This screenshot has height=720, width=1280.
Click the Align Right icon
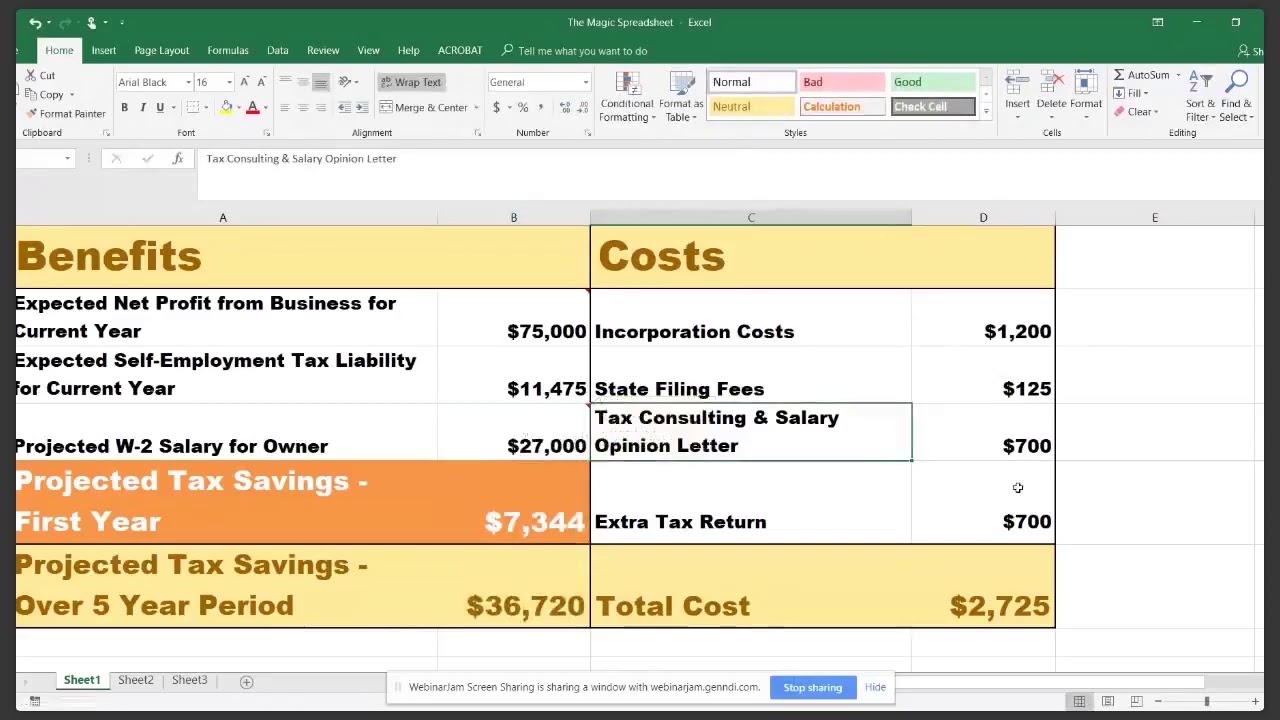click(321, 107)
